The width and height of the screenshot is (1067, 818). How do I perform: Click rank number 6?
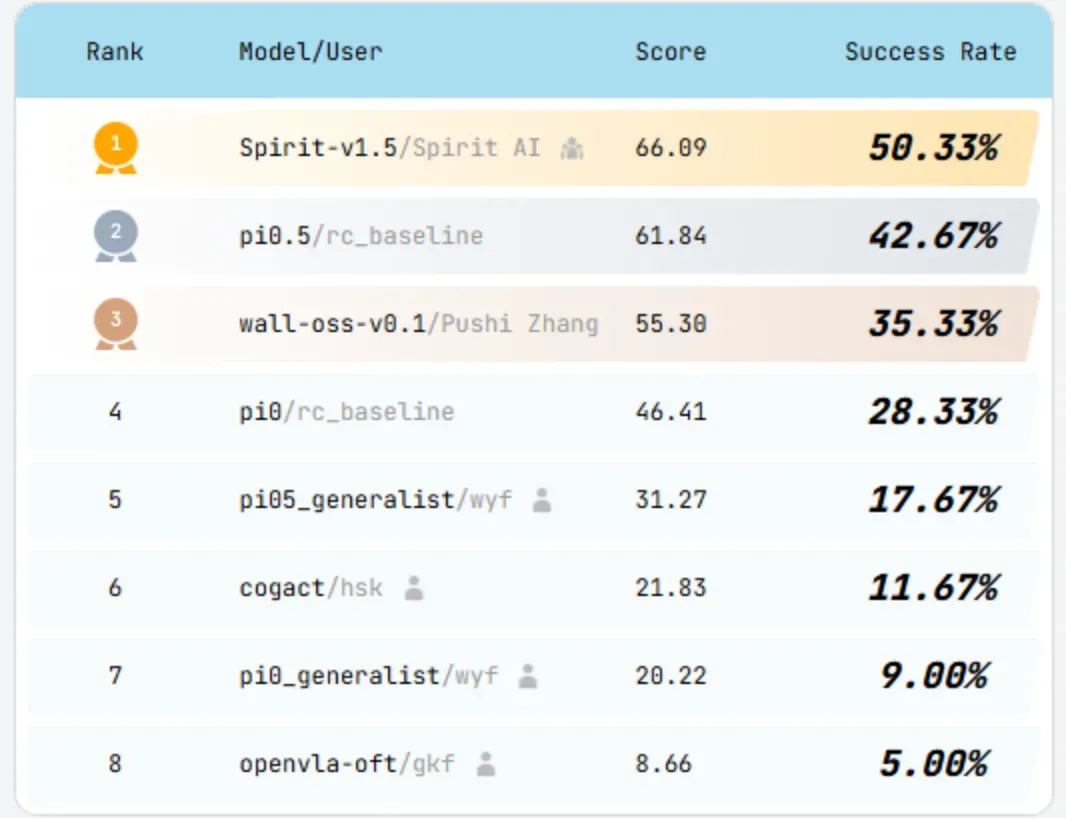[x=115, y=588]
